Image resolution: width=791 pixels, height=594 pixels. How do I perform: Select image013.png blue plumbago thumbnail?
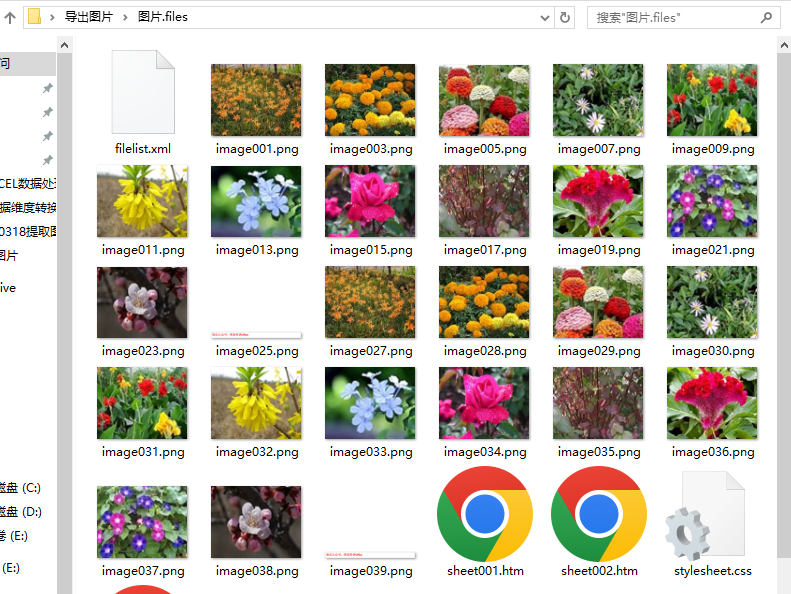point(256,201)
